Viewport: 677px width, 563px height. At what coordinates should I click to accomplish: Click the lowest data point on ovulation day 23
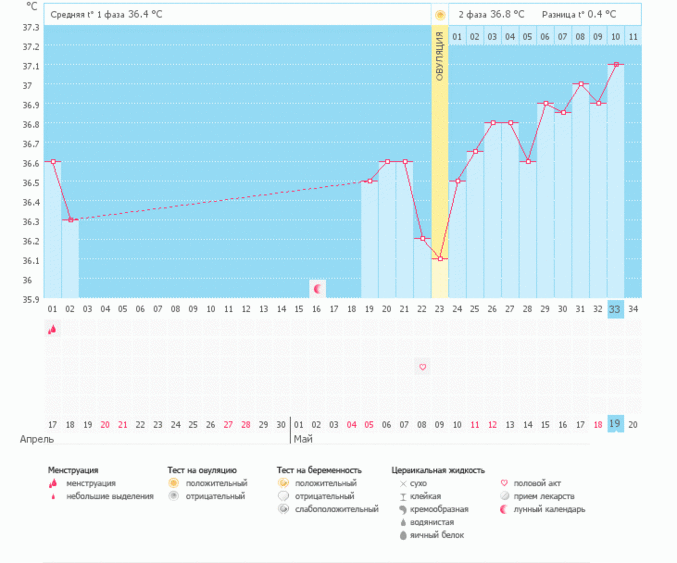440,259
